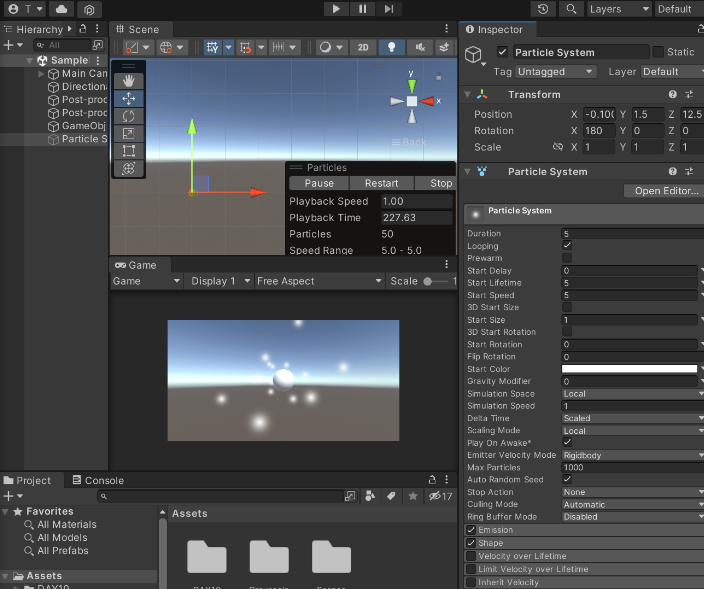The image size is (704, 589).
Task: Click search by label icon in Project
Action: (391, 496)
